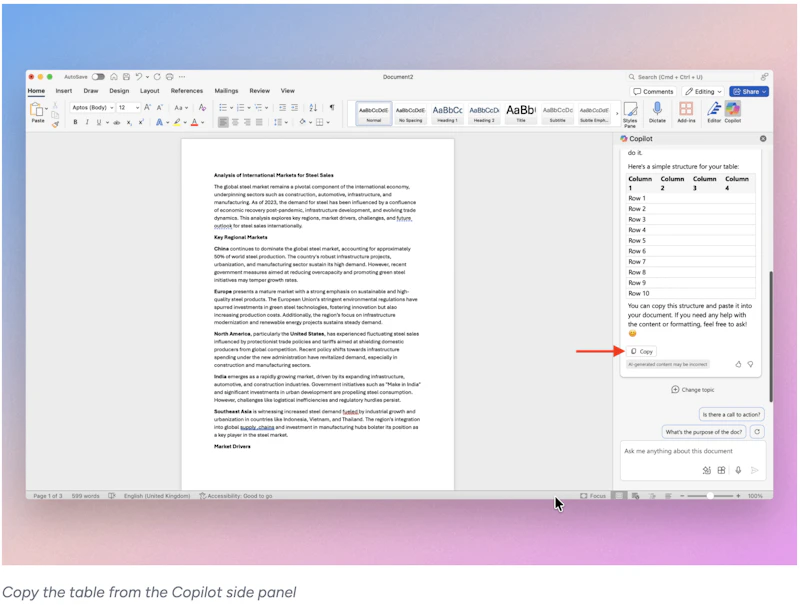This screenshot has width=800, height=605.
Task: Click the Clear Formatting icon
Action: click(203, 107)
